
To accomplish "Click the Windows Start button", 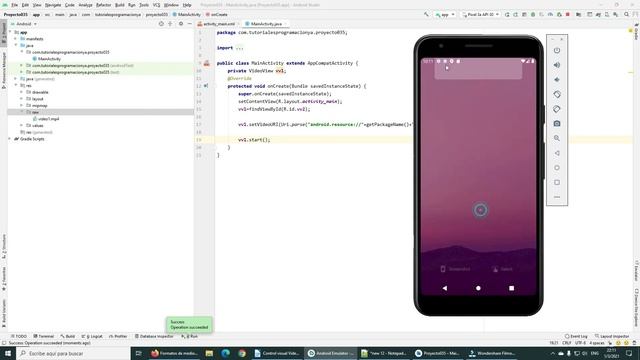I will [x=8, y=353].
